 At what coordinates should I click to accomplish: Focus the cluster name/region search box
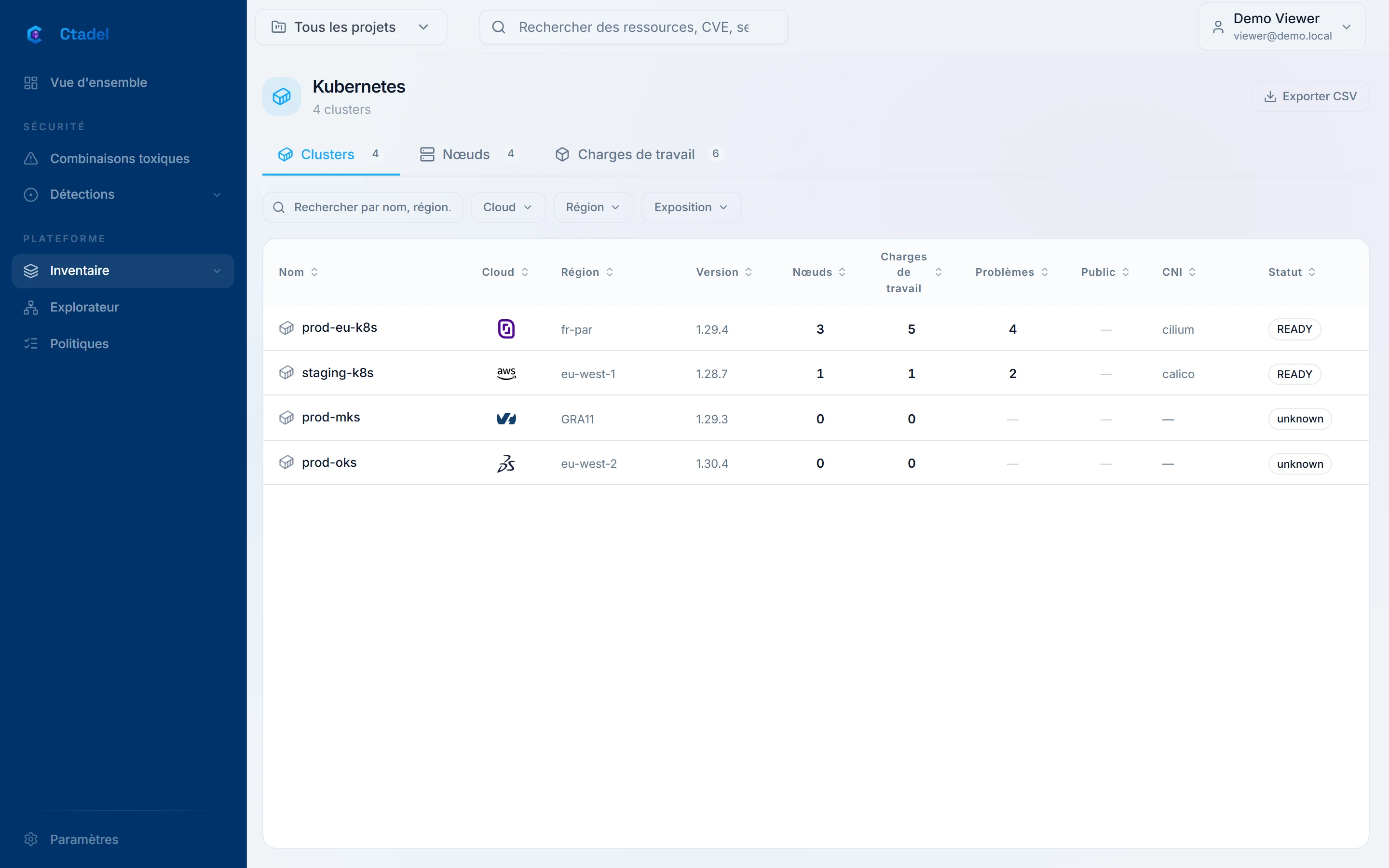click(x=362, y=207)
